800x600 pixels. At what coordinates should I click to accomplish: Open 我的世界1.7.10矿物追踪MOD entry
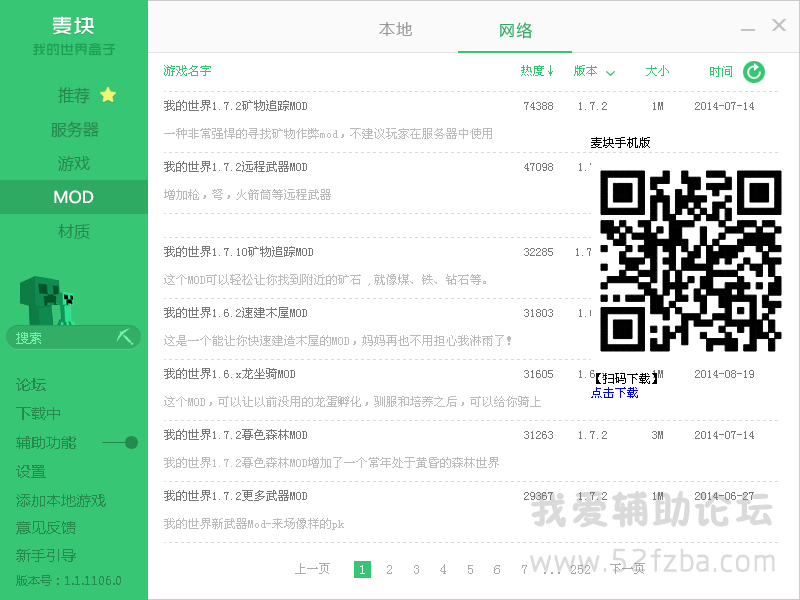238,252
